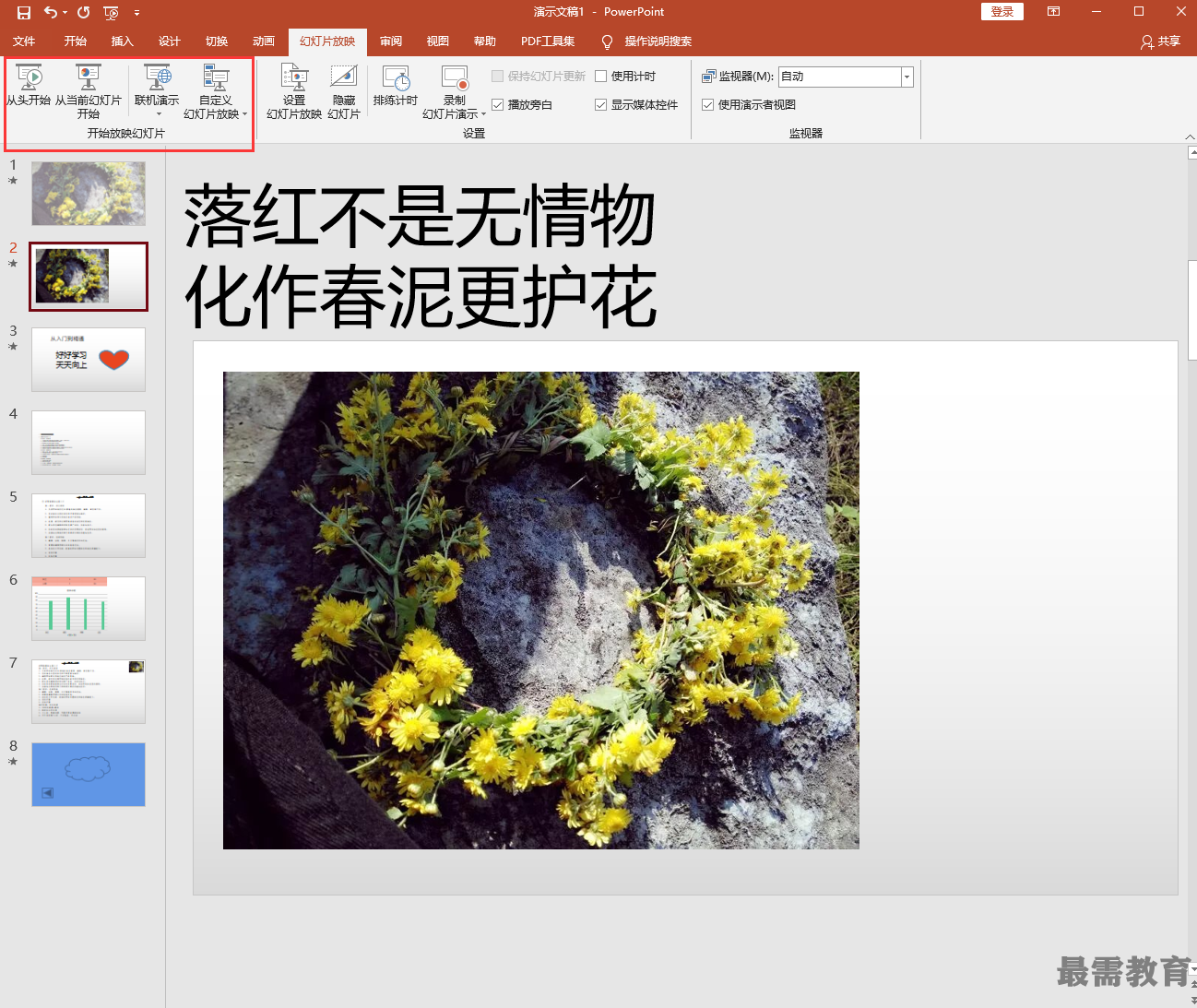
Task: Switch to the 视图 (View) tab
Action: [438, 42]
